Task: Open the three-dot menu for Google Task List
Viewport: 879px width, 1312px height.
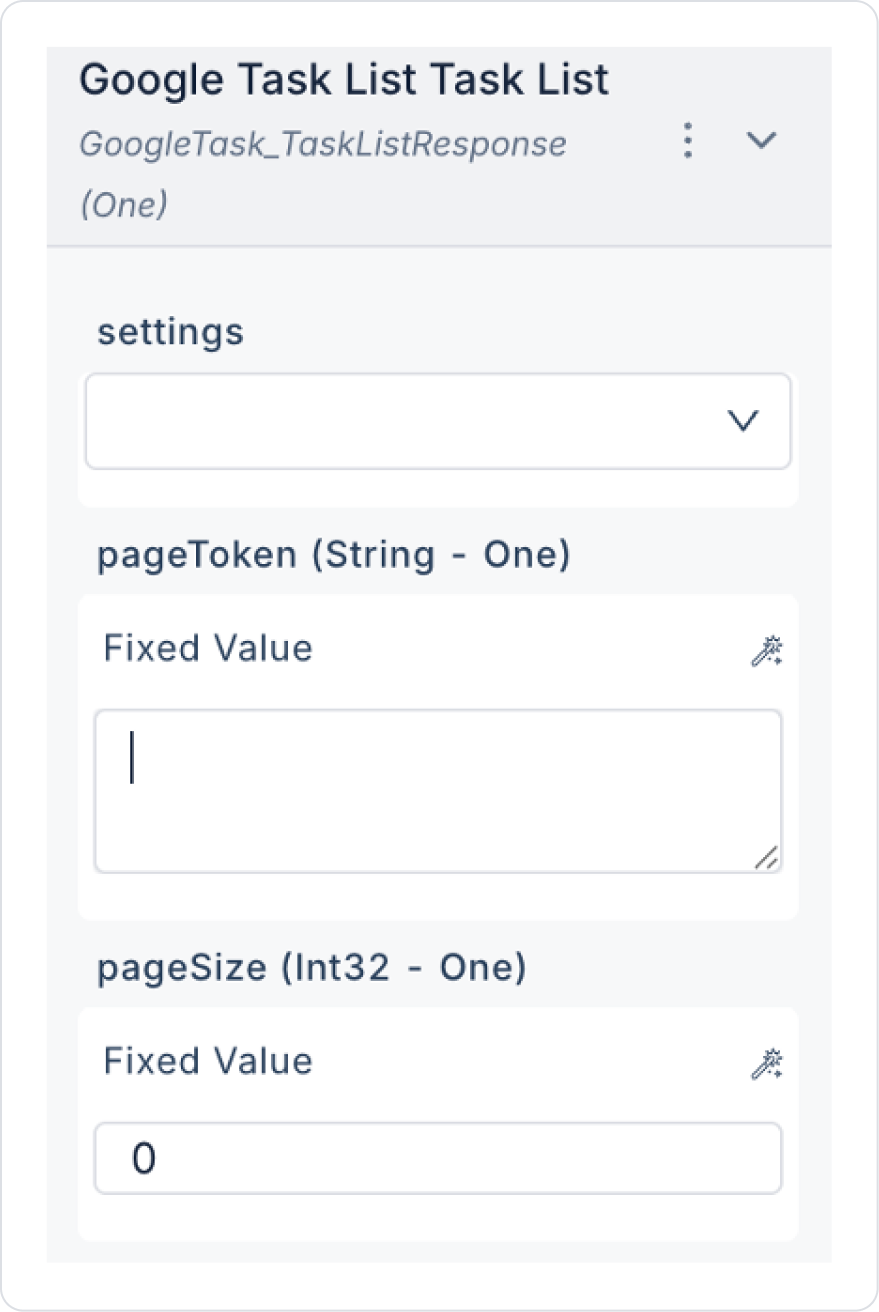Action: (x=687, y=141)
